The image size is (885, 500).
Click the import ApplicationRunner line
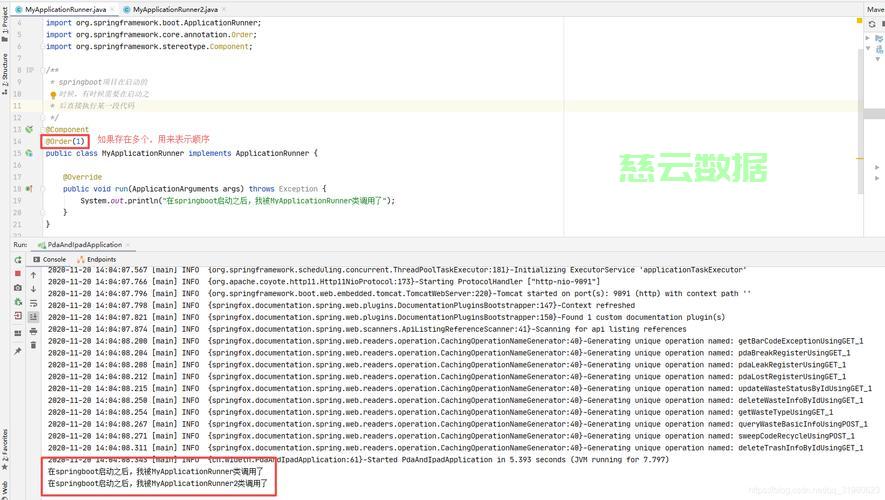coord(154,23)
